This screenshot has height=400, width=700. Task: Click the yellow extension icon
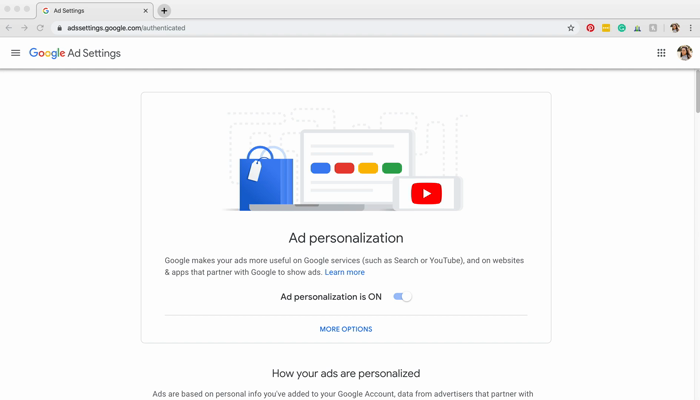(x=606, y=28)
